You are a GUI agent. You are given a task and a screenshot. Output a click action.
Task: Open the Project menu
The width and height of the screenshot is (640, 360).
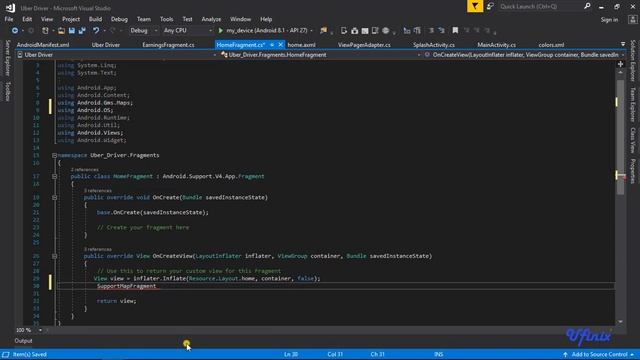pyautogui.click(x=71, y=19)
